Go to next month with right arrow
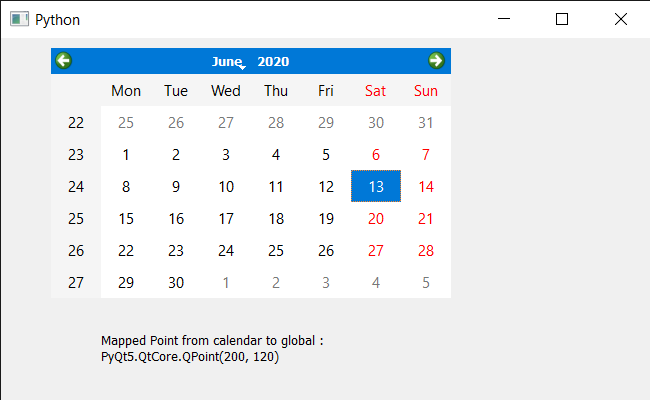Image resolution: width=650 pixels, height=400 pixels. pyautogui.click(x=436, y=61)
